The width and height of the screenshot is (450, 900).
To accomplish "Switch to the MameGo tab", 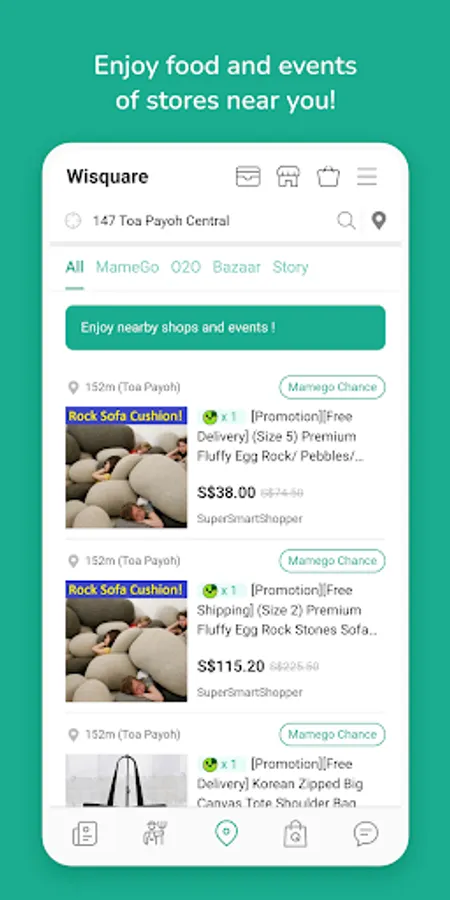I will (127, 267).
